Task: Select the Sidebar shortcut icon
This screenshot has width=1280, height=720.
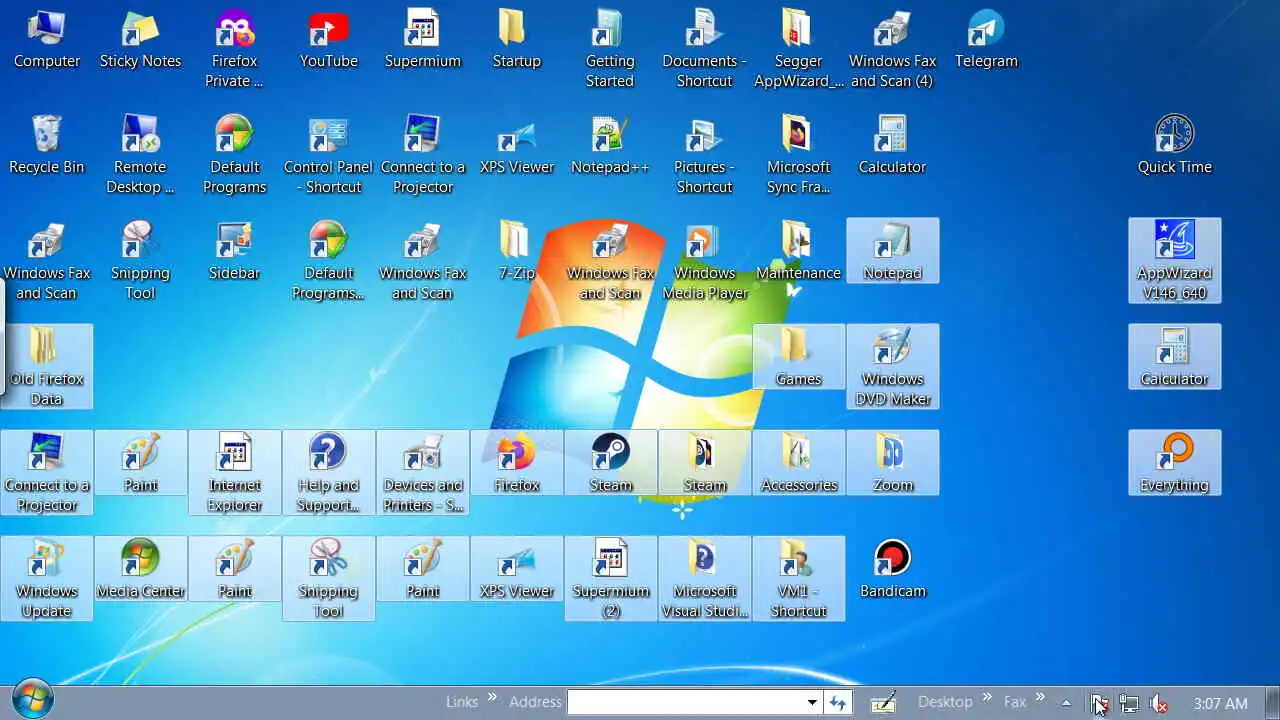Action: 235,252
